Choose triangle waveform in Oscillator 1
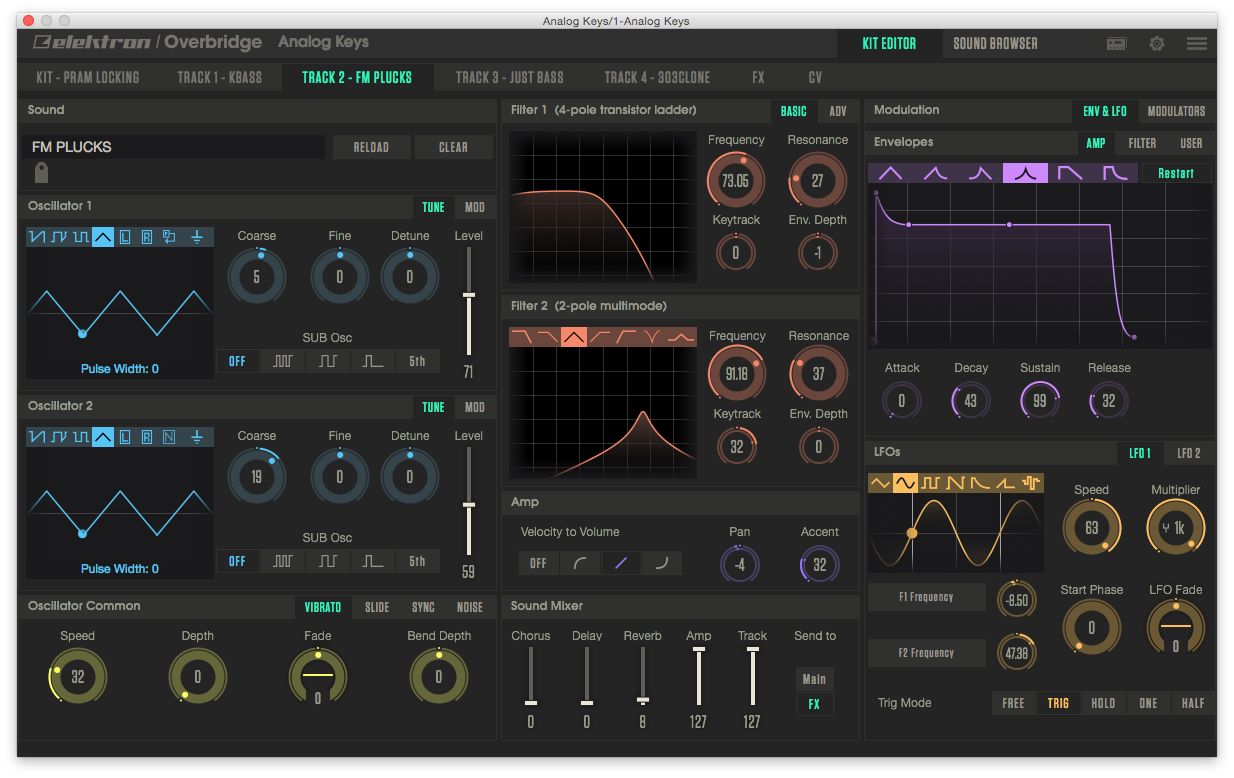This screenshot has height=778, width=1234. tap(103, 237)
